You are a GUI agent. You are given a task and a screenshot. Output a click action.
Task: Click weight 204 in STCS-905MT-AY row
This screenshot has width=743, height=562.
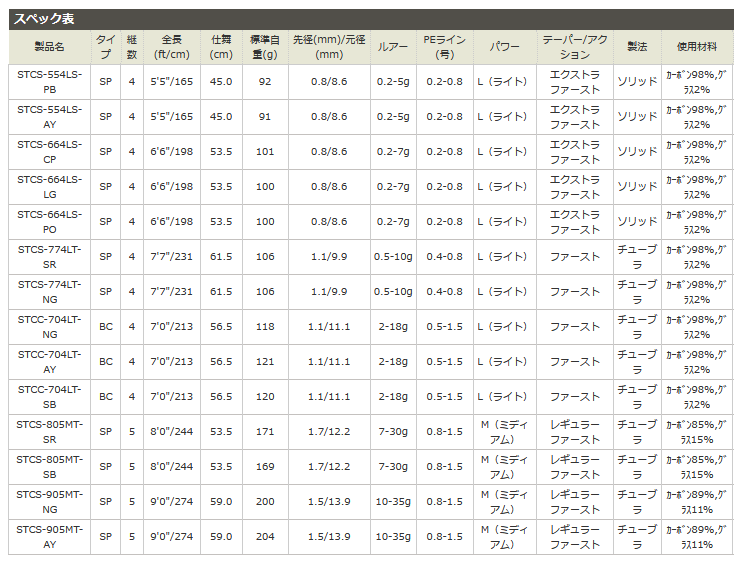coord(265,537)
